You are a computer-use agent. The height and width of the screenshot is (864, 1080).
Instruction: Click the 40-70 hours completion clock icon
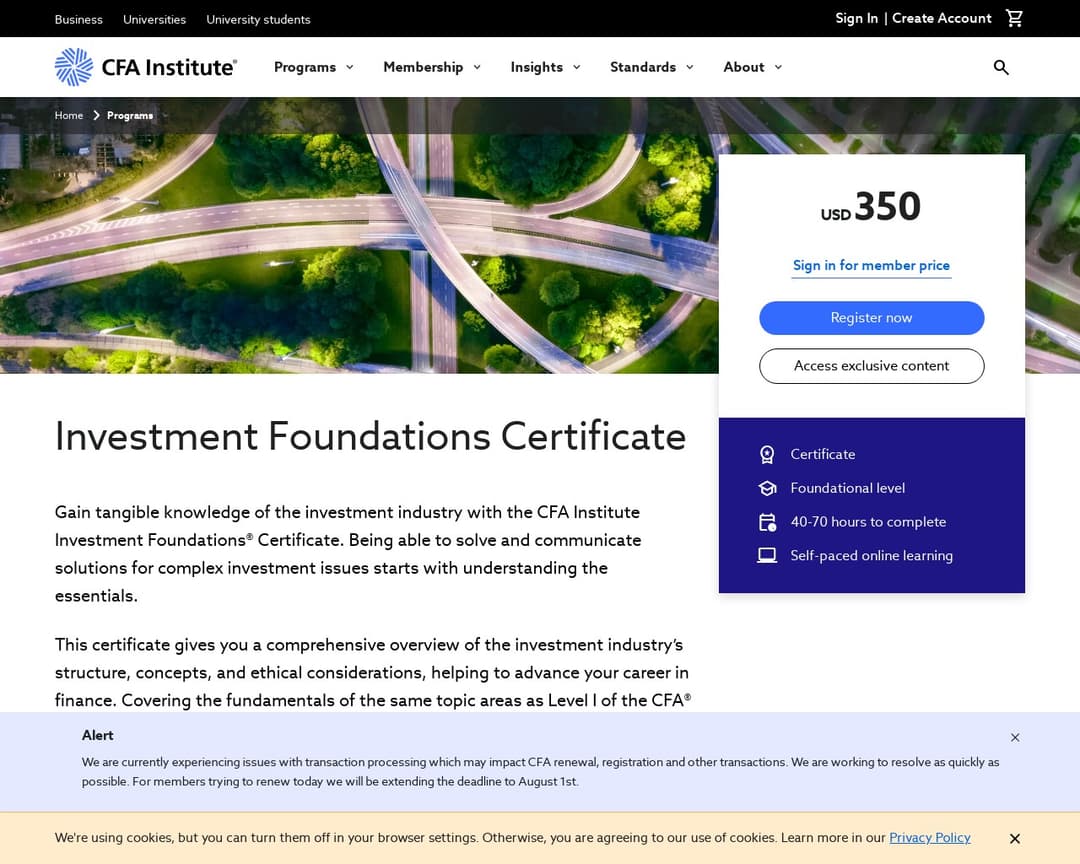click(x=767, y=522)
